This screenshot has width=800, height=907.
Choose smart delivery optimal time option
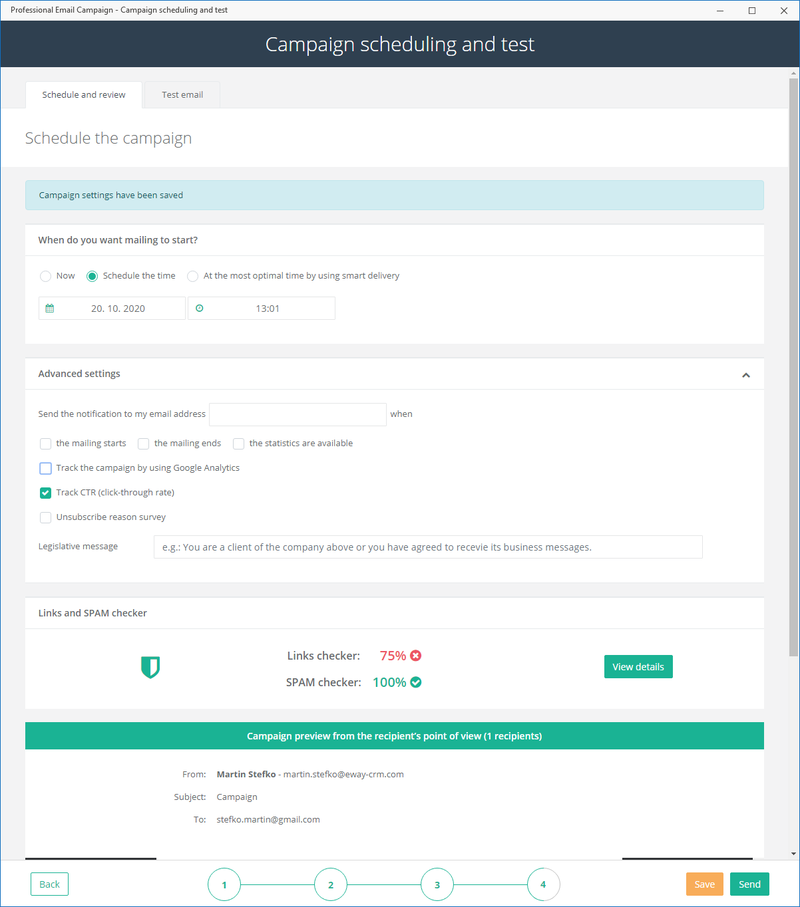pyautogui.click(x=193, y=276)
